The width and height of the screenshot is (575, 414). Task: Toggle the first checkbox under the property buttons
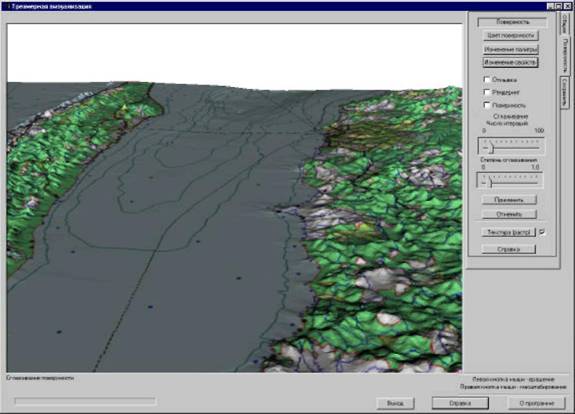click(x=487, y=79)
